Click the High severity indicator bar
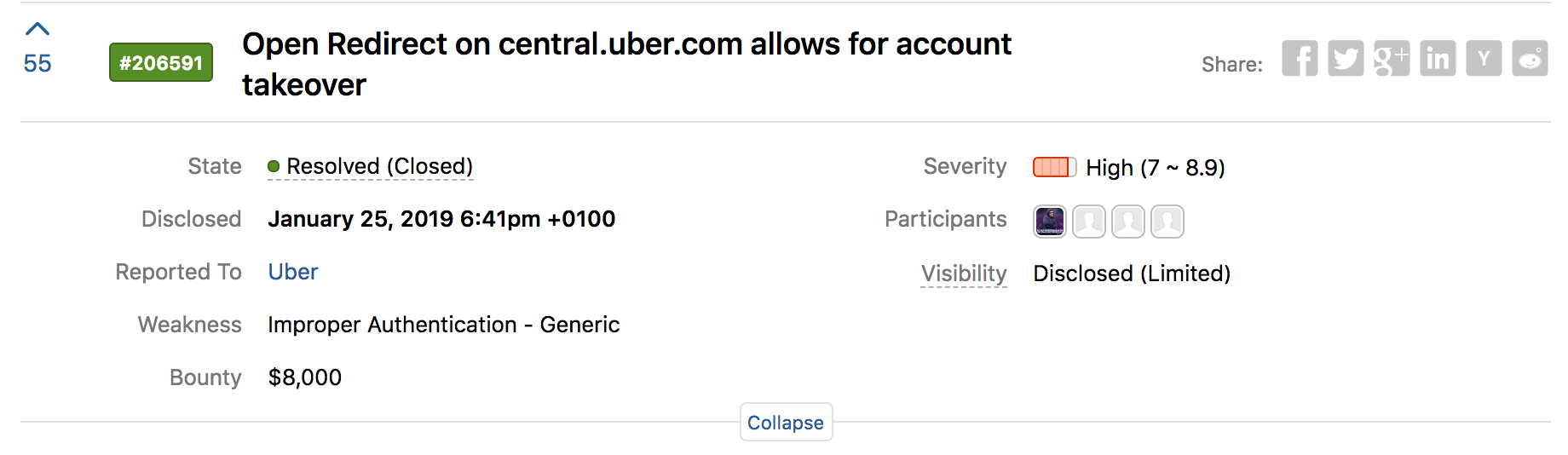 pyautogui.click(x=1054, y=167)
